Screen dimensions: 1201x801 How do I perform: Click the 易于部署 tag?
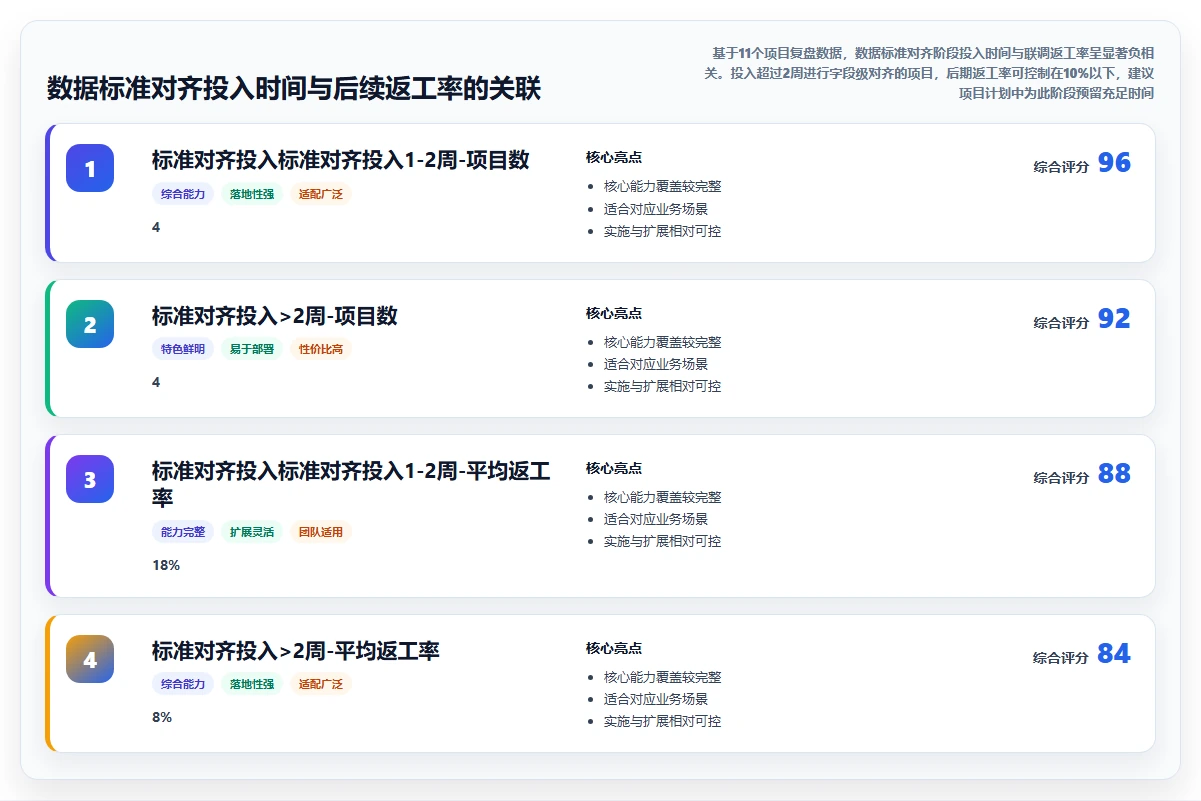click(252, 349)
